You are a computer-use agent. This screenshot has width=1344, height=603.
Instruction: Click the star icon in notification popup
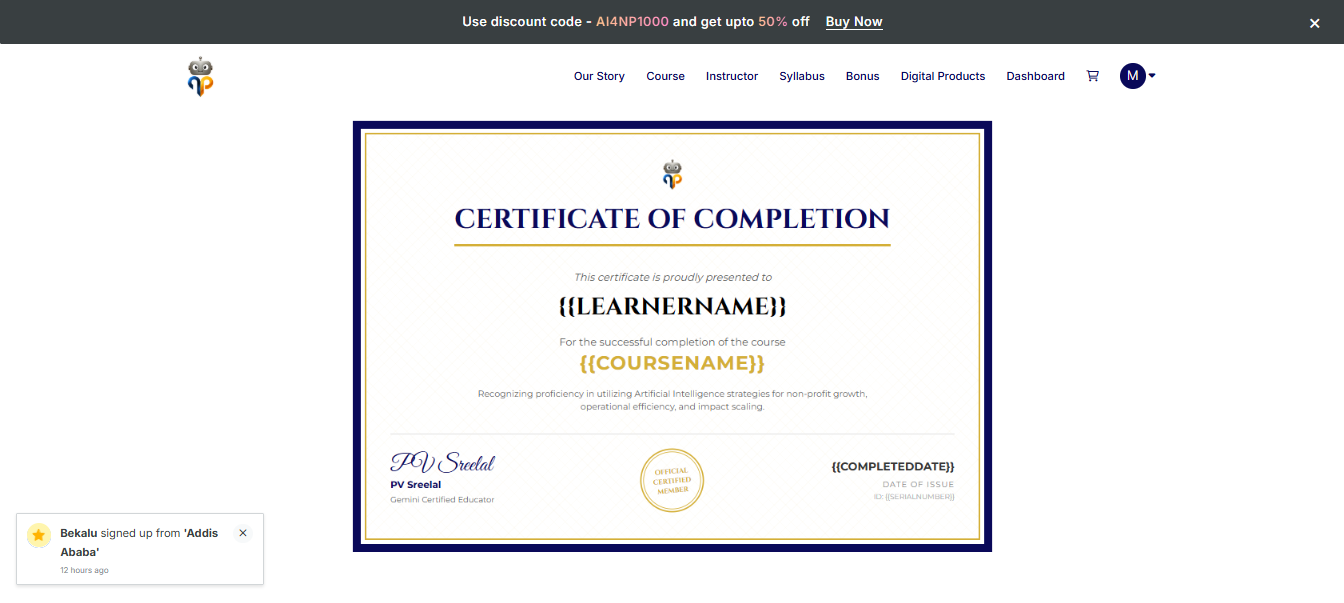(x=39, y=536)
